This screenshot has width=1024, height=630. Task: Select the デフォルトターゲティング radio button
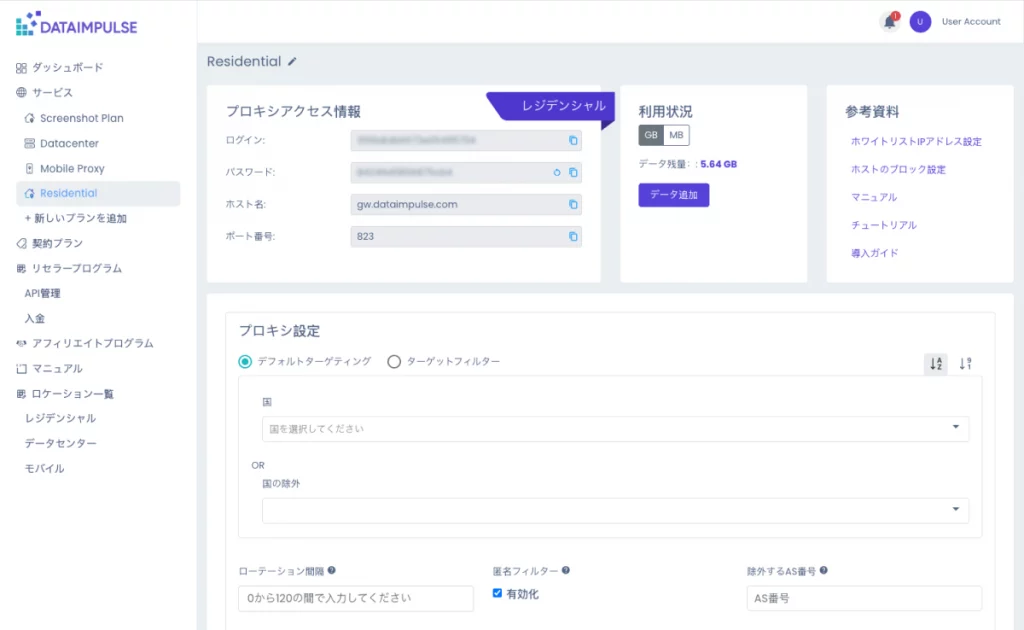point(246,362)
